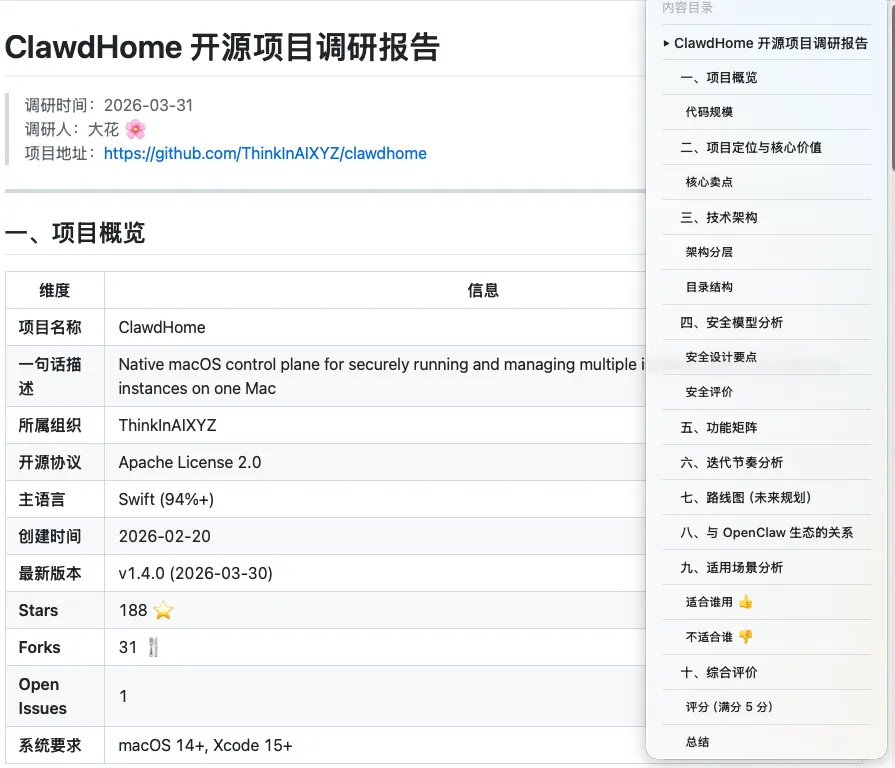The height and width of the screenshot is (768, 895).
Task: Navigate to 六、迭代节奏分析 section
Action: pyautogui.click(x=731, y=462)
